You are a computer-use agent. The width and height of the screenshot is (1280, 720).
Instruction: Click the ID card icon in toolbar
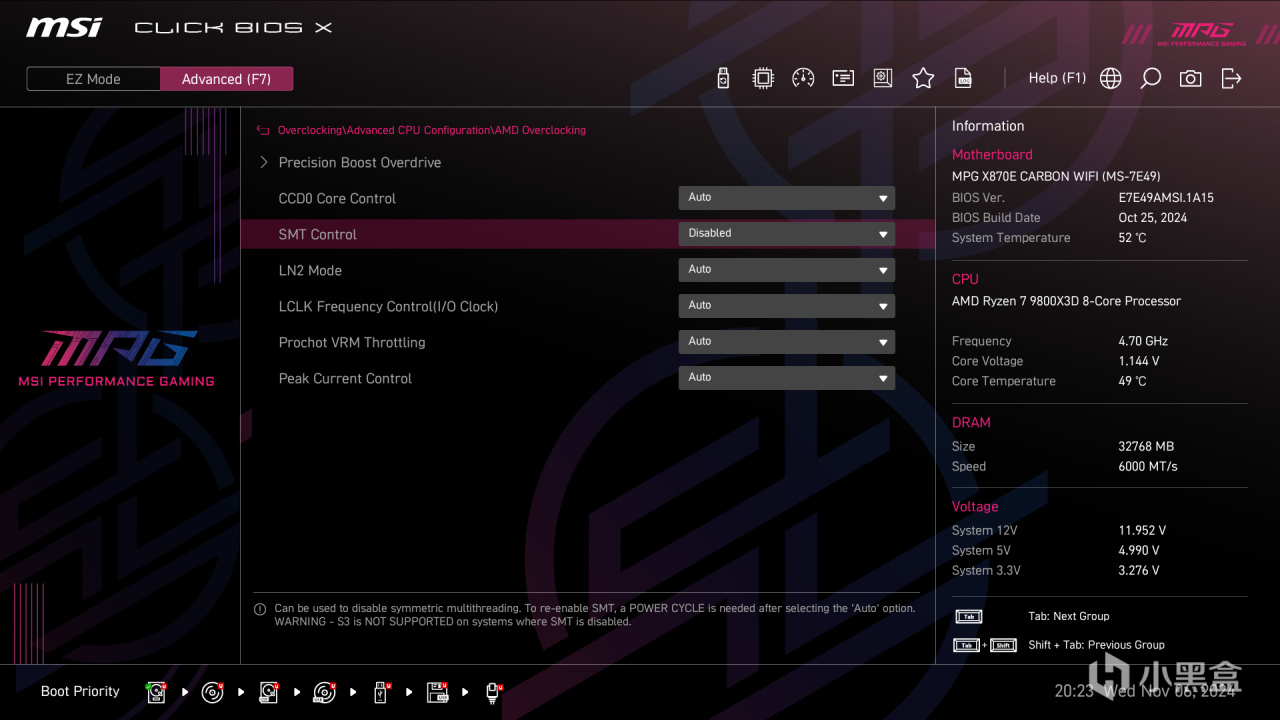point(843,78)
